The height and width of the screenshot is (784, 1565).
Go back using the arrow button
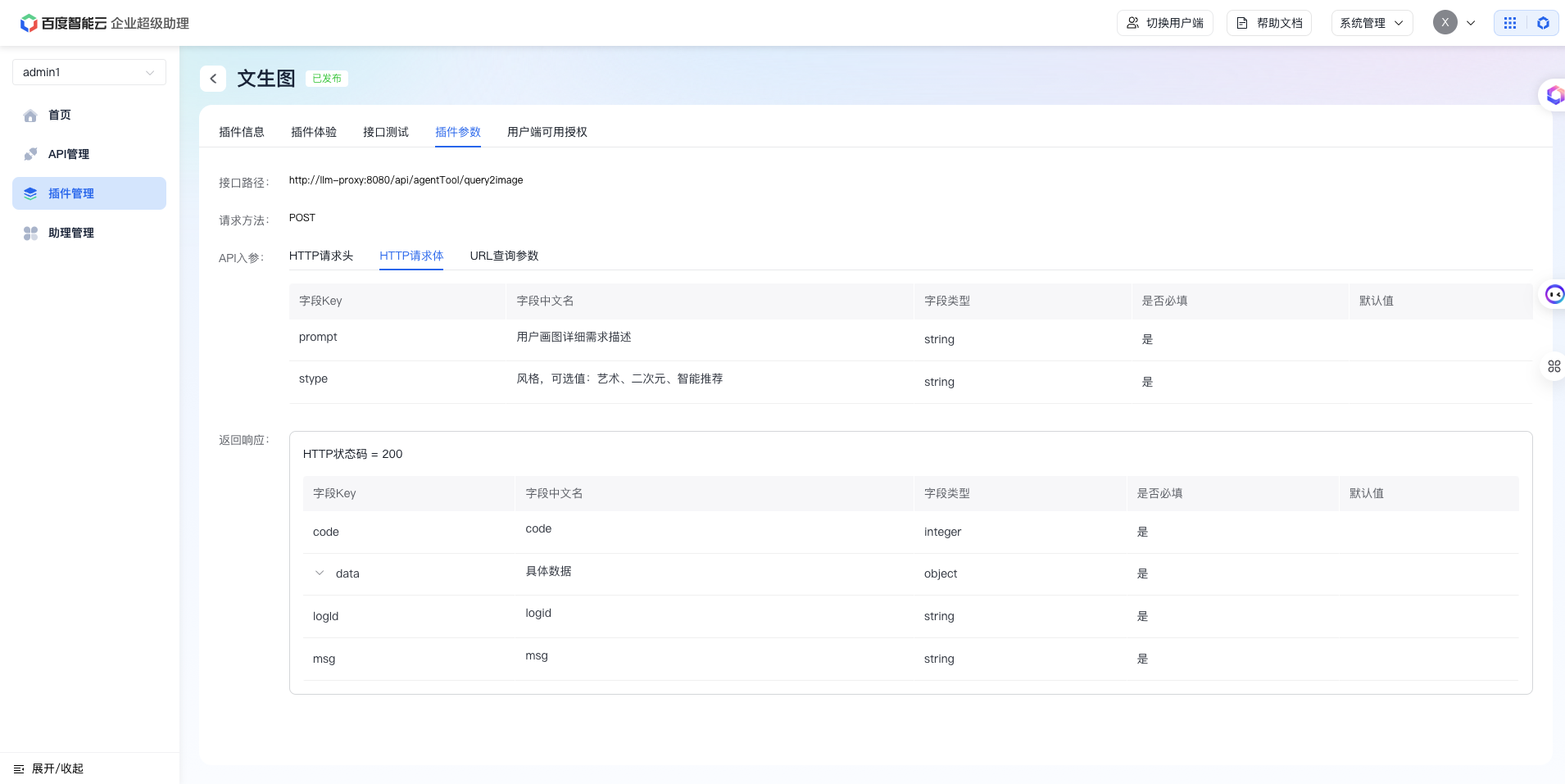[213, 79]
